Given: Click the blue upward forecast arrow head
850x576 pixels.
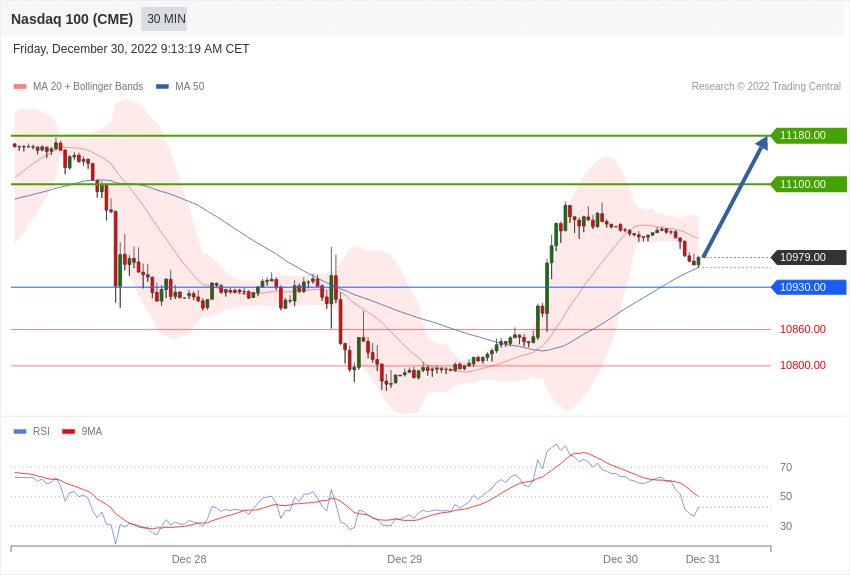Looking at the screenshot, I should click(763, 143).
